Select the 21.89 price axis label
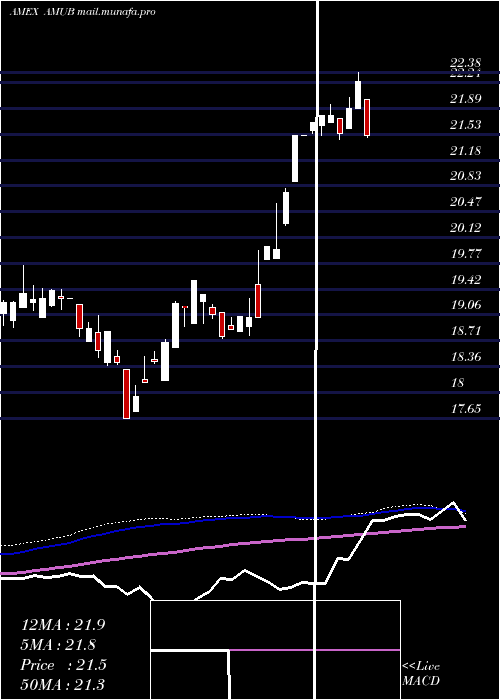This screenshot has height=700, width=500. 465,99
